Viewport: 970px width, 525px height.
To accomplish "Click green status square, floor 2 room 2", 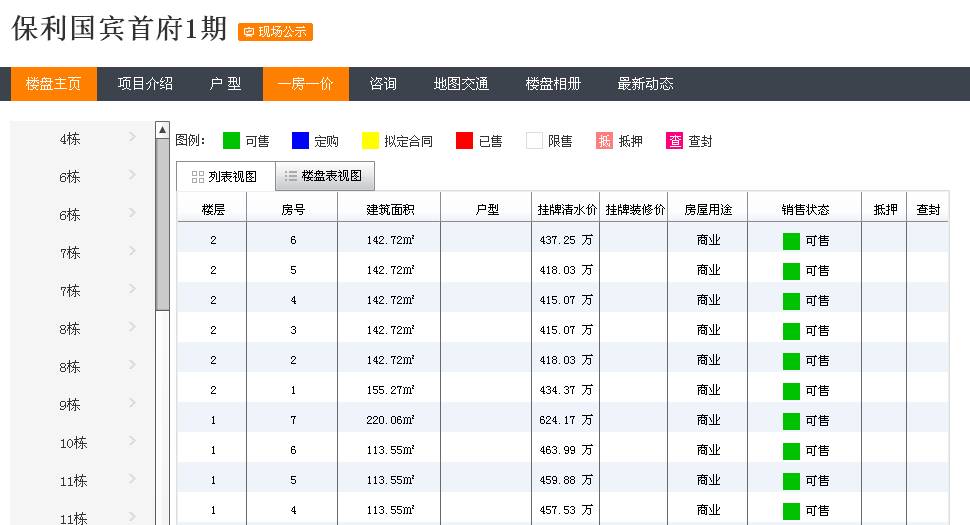I will [x=791, y=361].
